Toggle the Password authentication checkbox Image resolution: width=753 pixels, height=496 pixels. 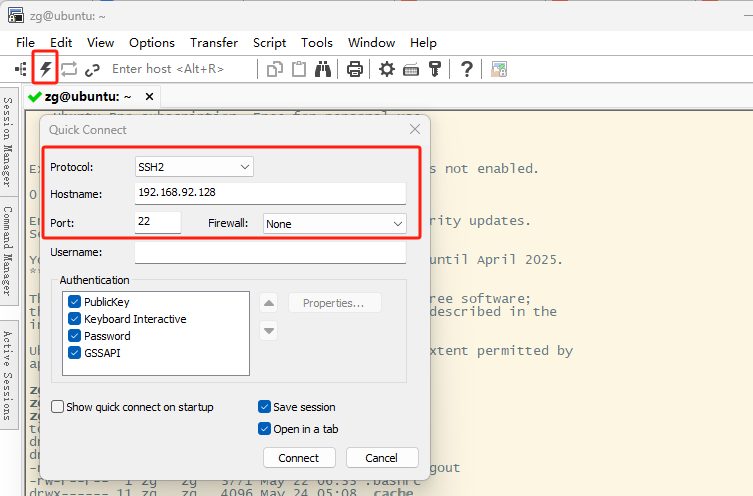pos(74,336)
